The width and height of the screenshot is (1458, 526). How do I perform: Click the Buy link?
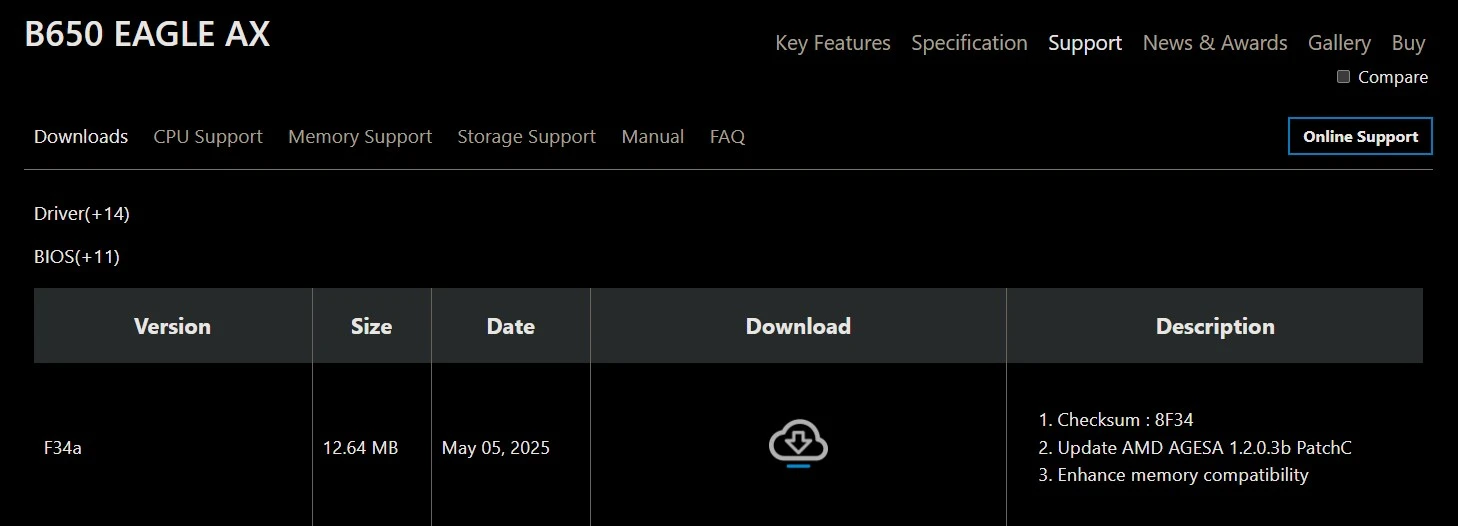pyautogui.click(x=1408, y=43)
